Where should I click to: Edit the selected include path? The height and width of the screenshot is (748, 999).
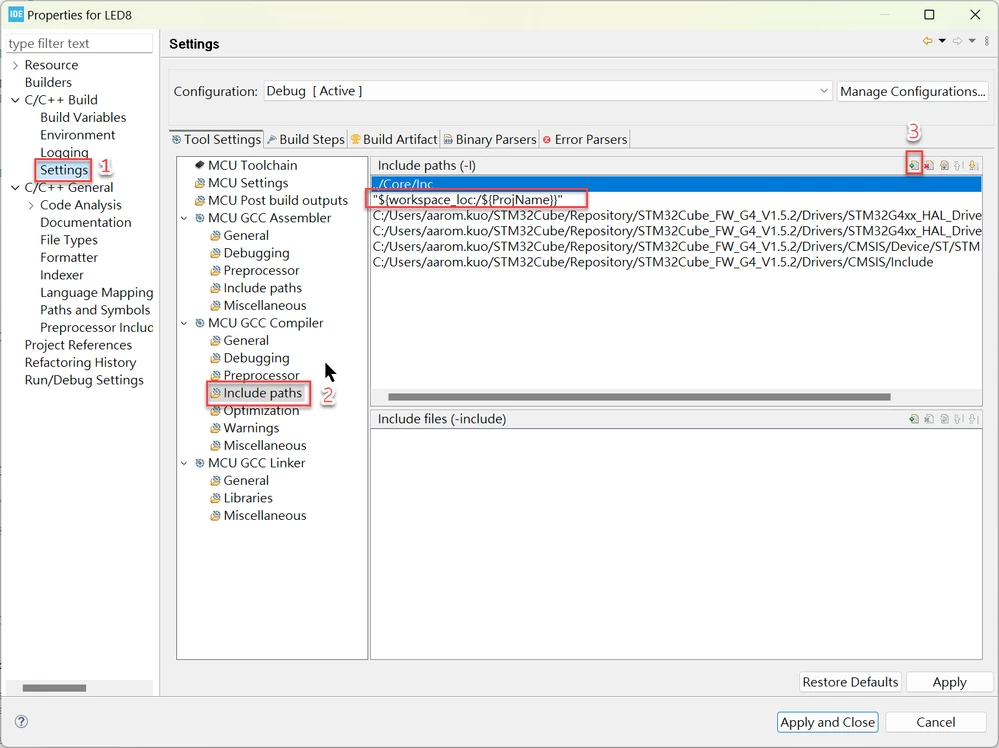tap(944, 166)
